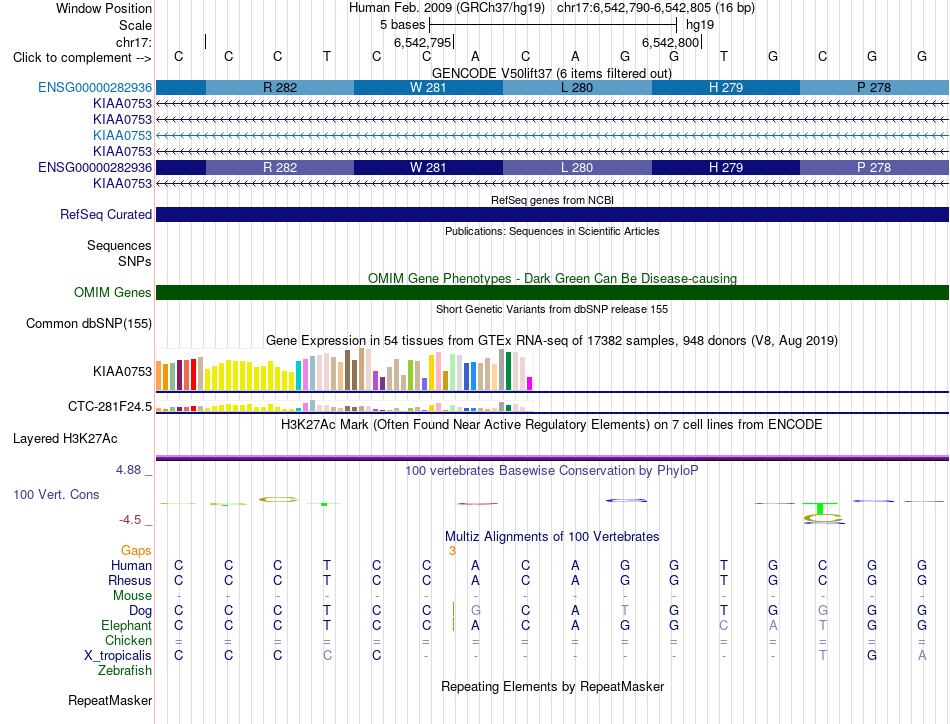Click the navy RefSeq Curated bar
950x724 pixels.
pos(552,214)
